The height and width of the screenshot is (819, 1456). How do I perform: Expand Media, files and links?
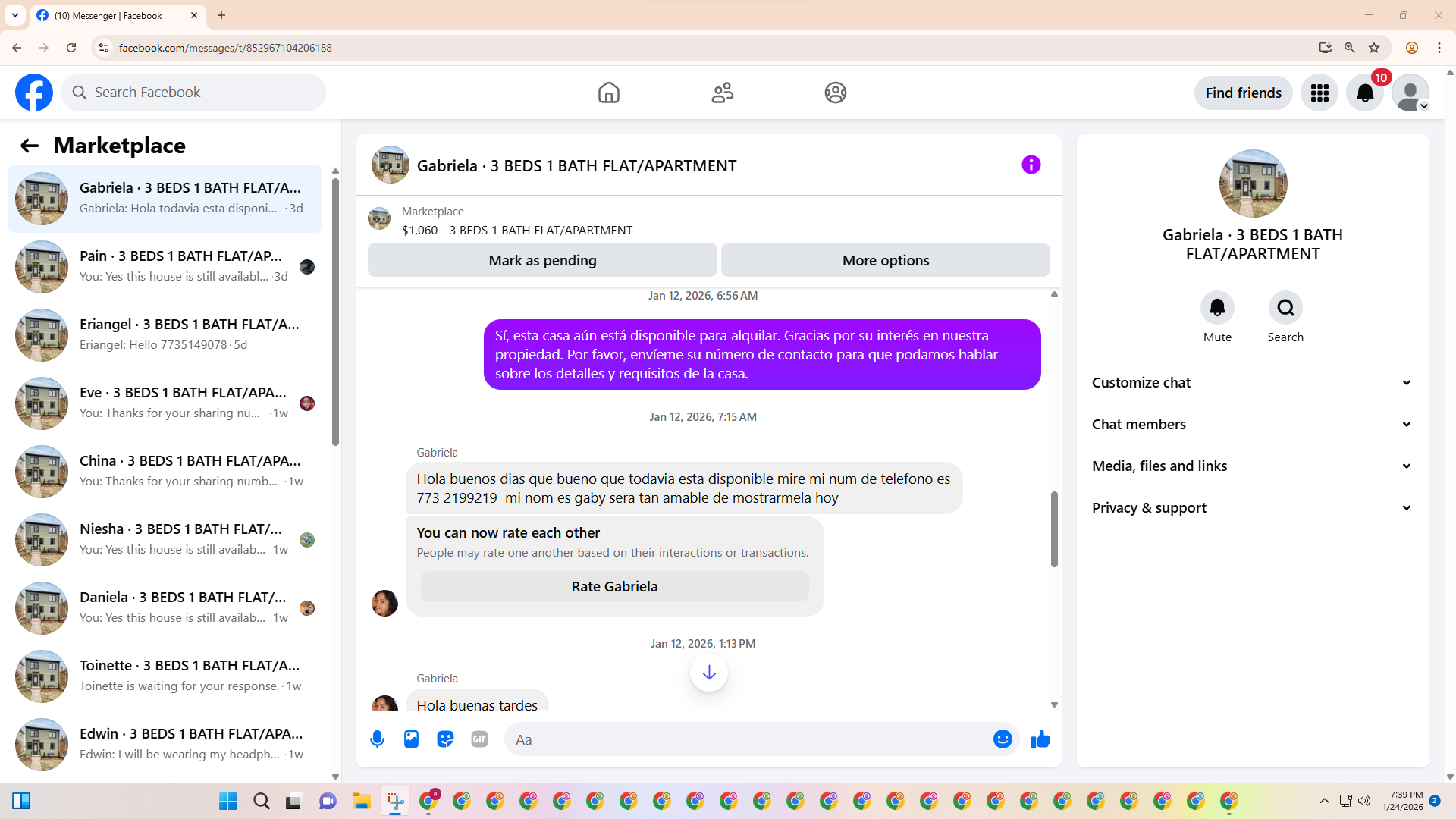tap(1251, 466)
